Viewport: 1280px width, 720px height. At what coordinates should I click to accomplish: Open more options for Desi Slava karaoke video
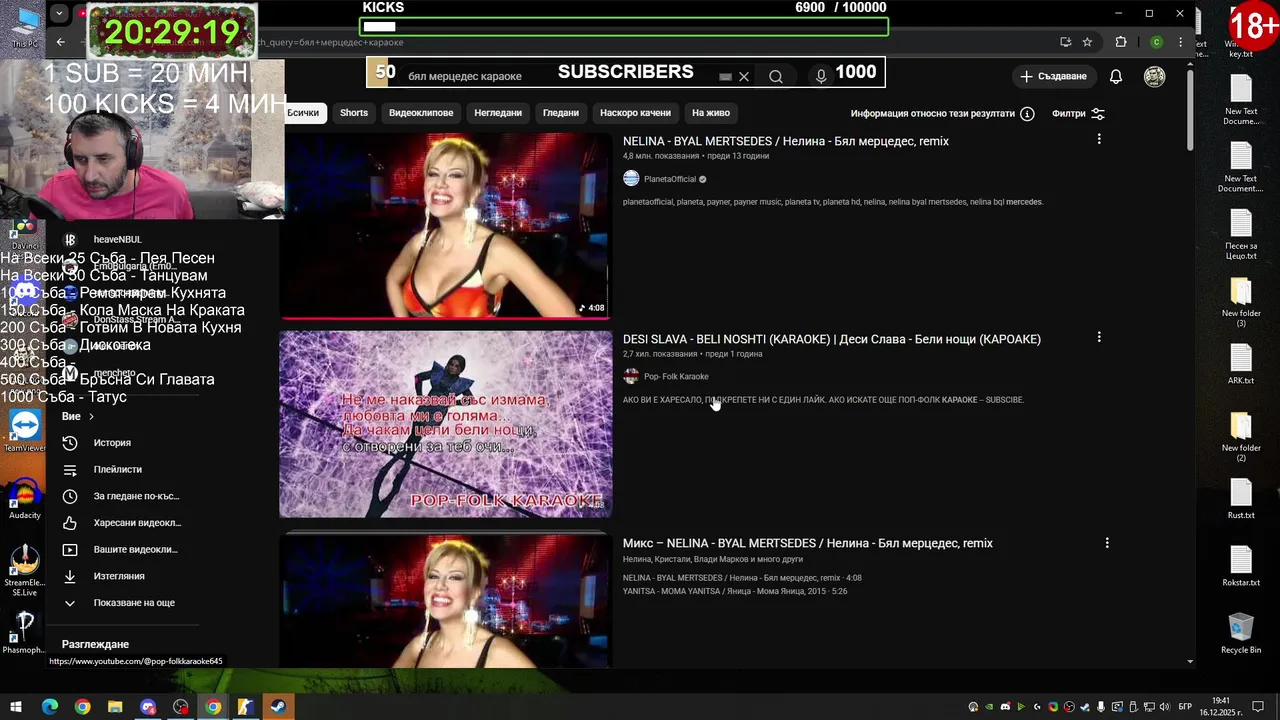1099,338
